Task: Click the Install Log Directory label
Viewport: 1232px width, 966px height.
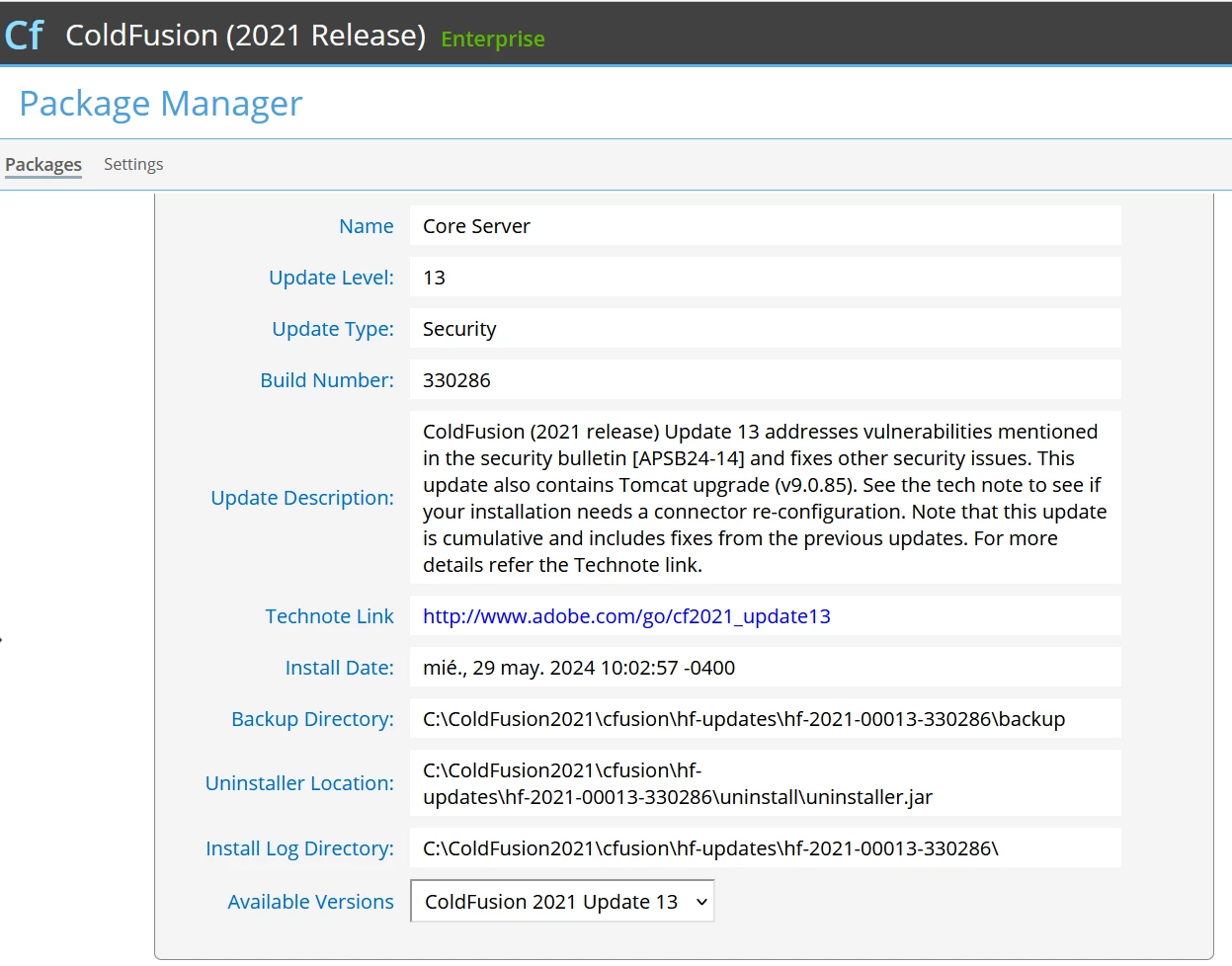Action: 299,848
